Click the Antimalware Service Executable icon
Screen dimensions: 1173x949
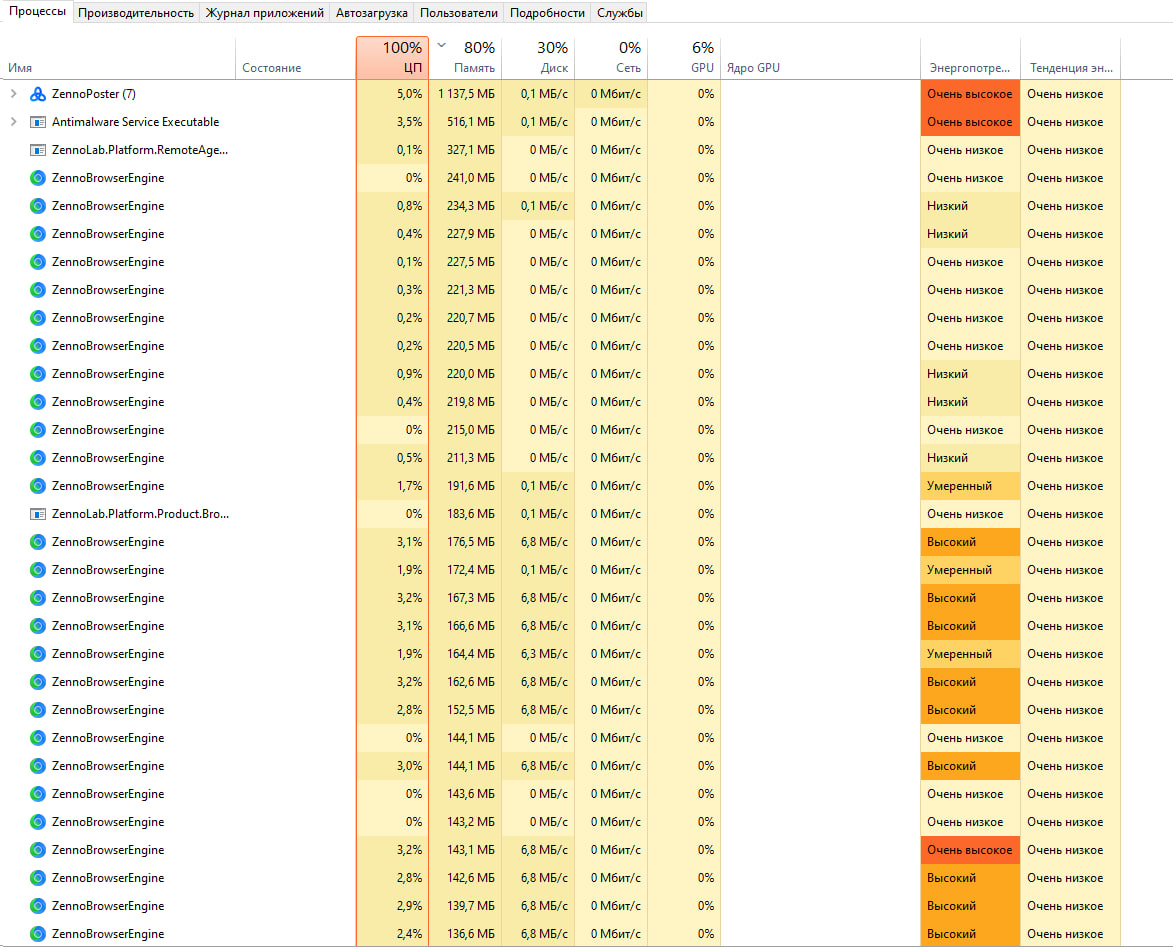(38, 122)
